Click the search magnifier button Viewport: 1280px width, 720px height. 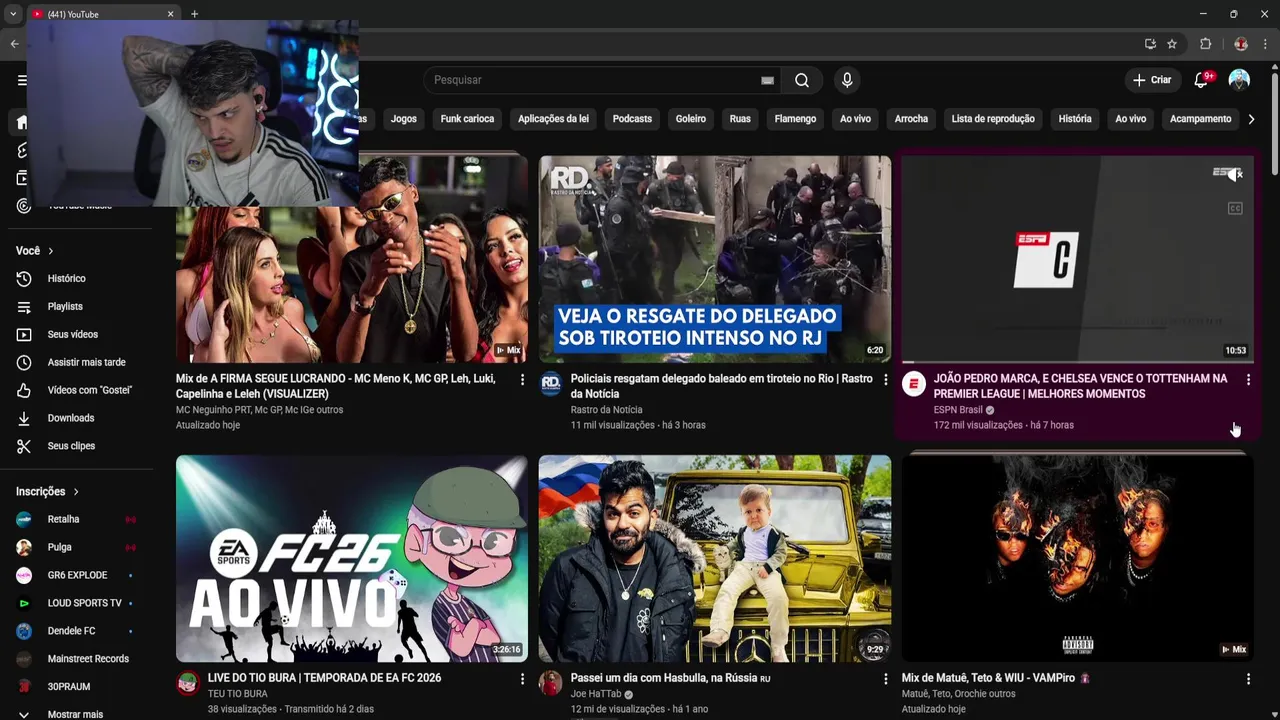coord(802,80)
